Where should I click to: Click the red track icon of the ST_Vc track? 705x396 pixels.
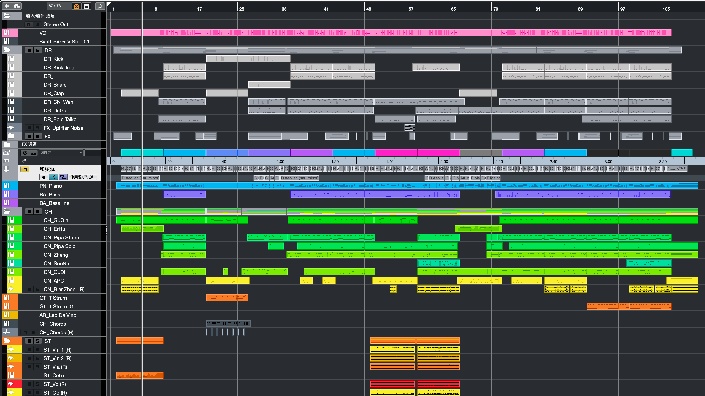tap(11, 384)
